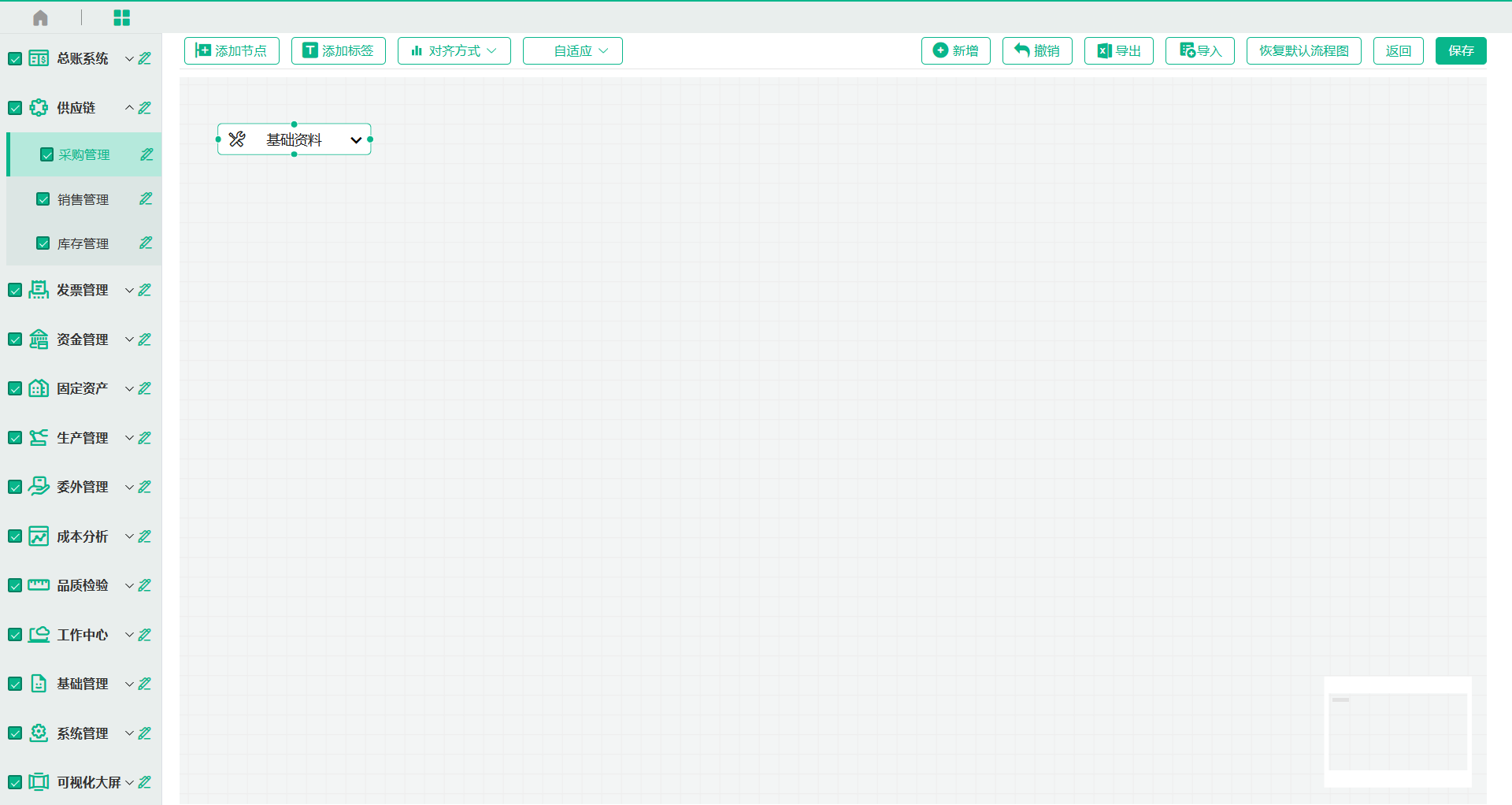Uncheck the 可视化大屏 checkbox
Image resolution: width=1512 pixels, height=805 pixels.
click(15, 782)
